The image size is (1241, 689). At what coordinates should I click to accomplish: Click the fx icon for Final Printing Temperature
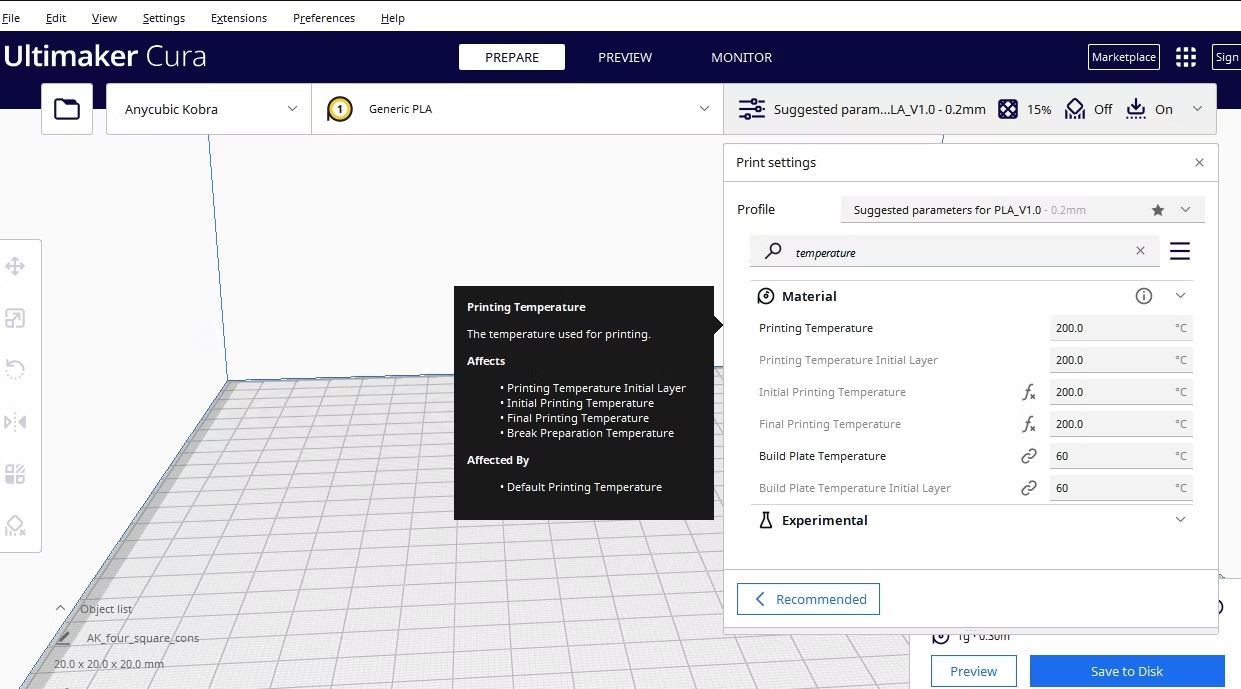[x=1029, y=424]
